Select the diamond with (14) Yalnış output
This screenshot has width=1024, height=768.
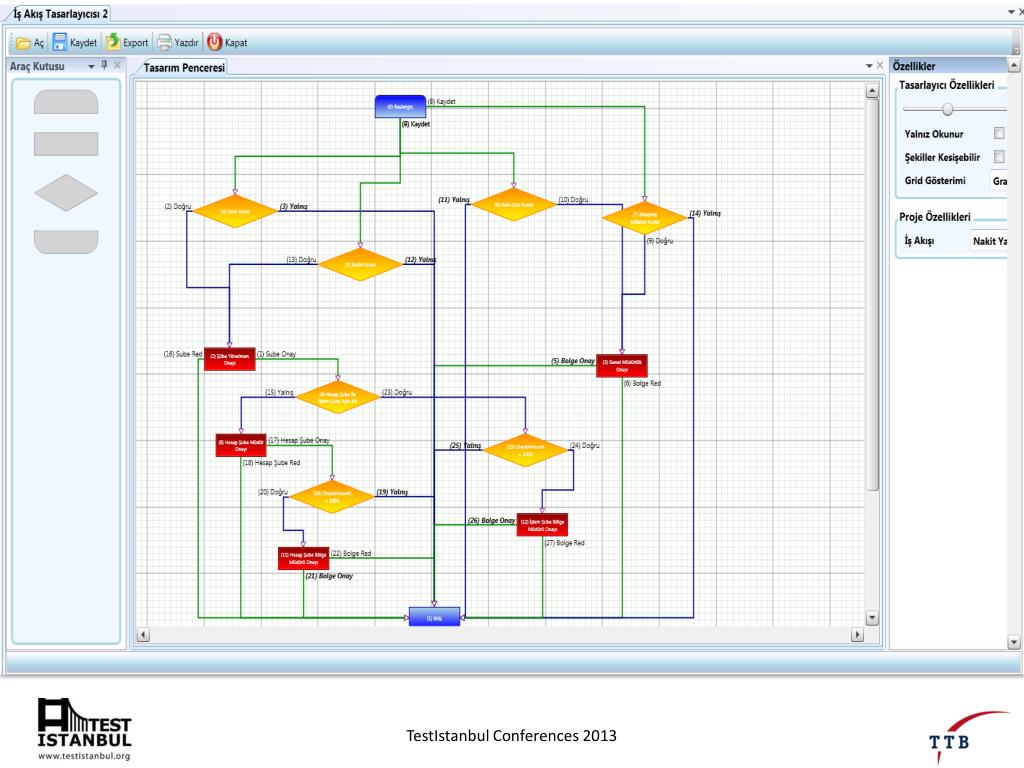645,218
